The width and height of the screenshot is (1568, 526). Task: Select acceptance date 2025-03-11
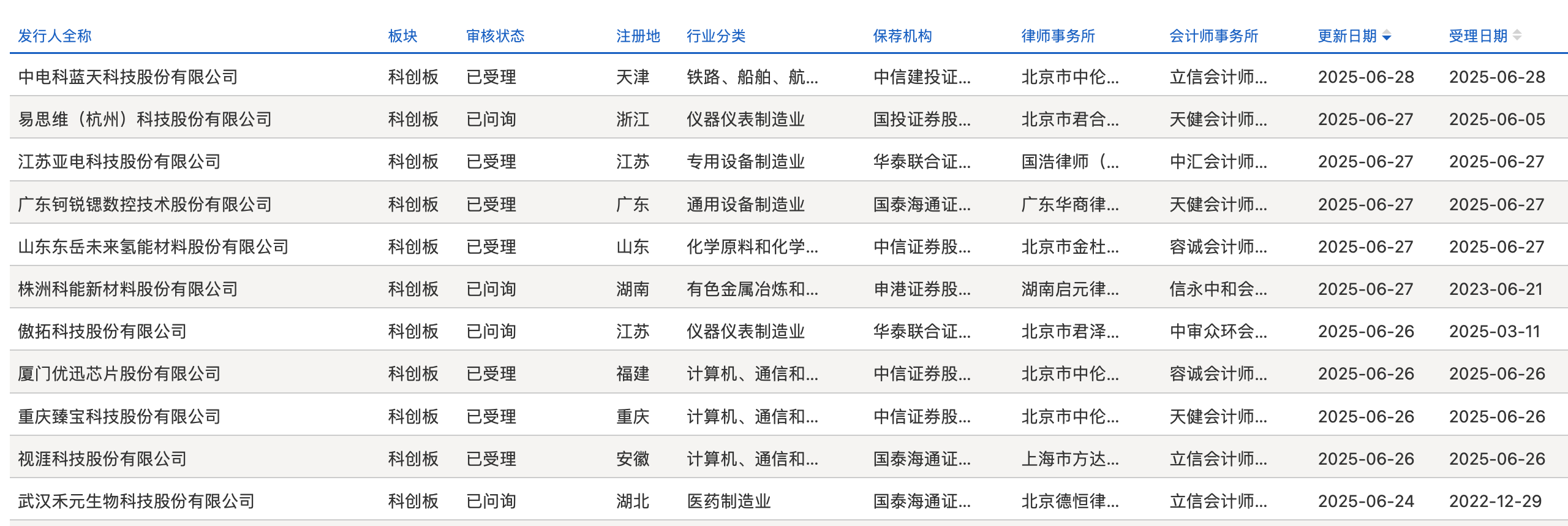1494,332
